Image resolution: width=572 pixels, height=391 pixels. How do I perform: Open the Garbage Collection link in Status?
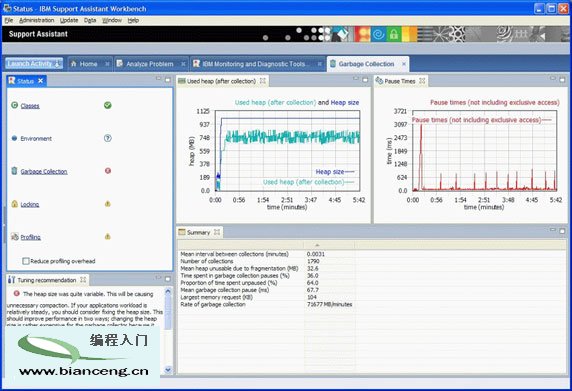point(44,171)
